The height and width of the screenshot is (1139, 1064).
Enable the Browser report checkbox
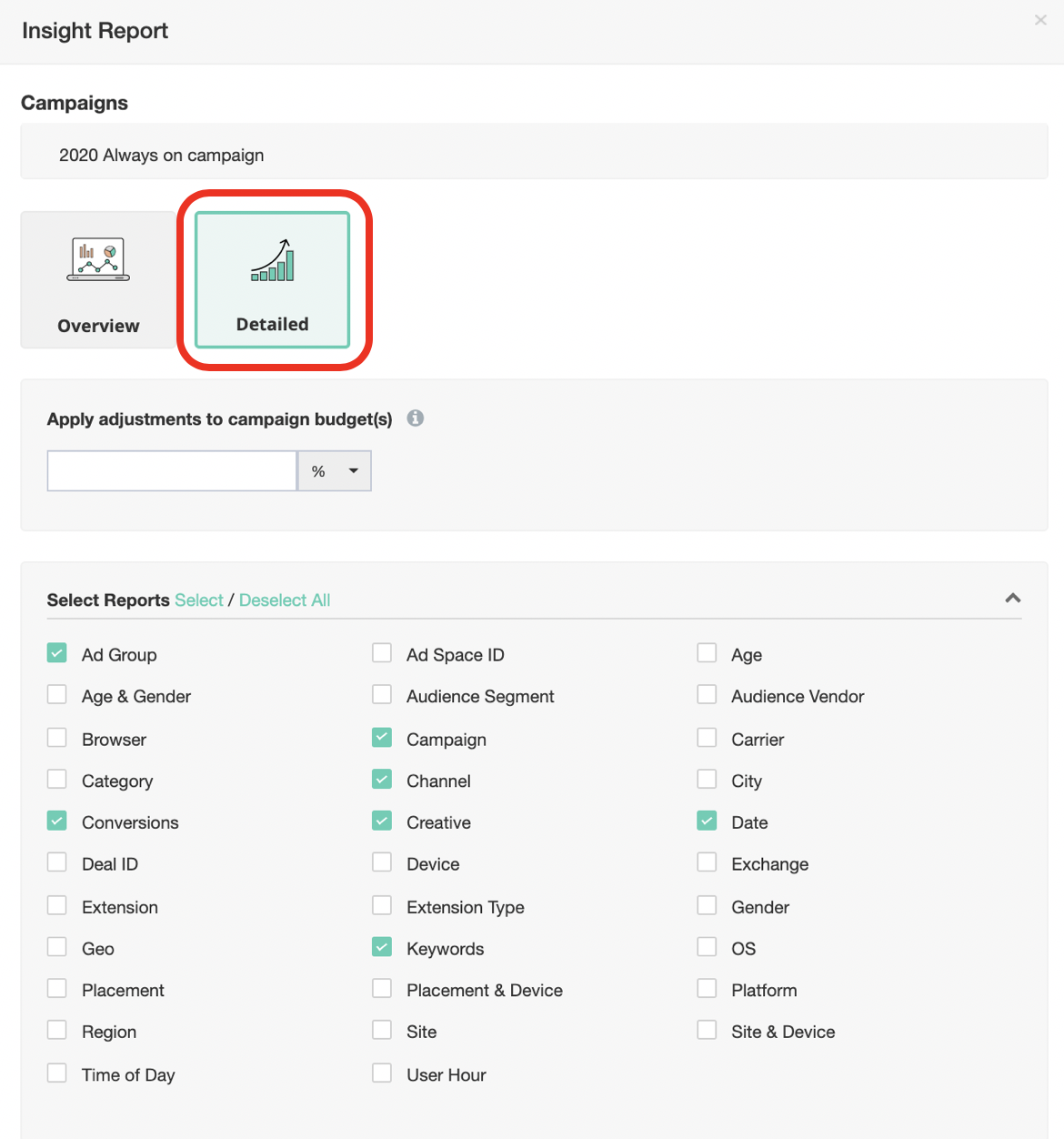point(57,738)
